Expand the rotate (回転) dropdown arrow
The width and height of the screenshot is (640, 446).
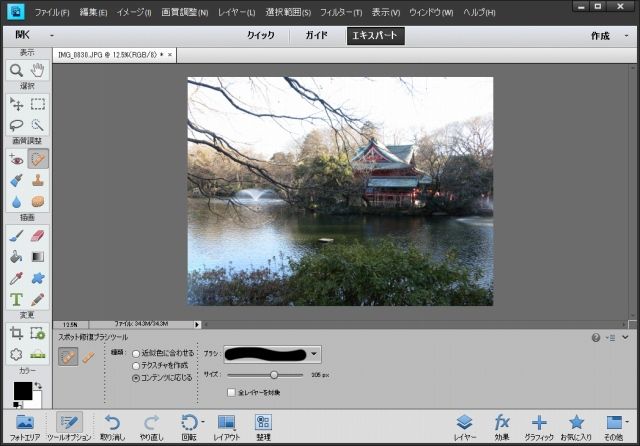point(203,422)
